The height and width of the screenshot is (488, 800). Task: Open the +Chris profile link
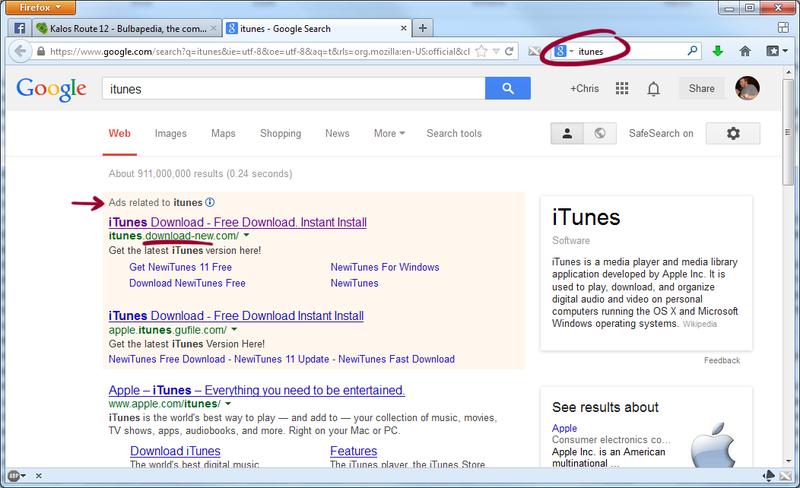point(585,88)
